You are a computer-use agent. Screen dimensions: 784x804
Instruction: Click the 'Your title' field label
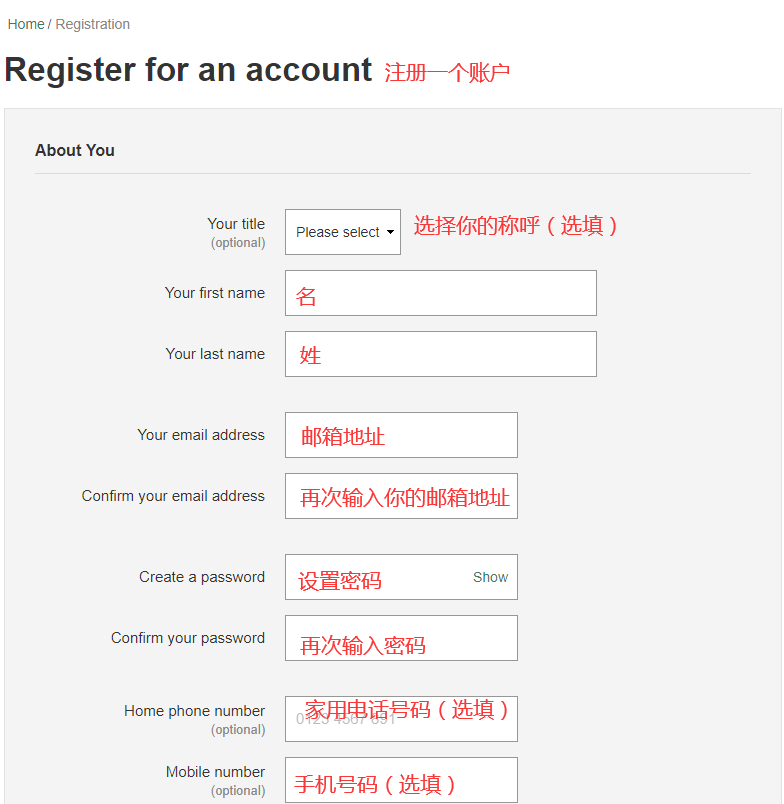point(236,224)
